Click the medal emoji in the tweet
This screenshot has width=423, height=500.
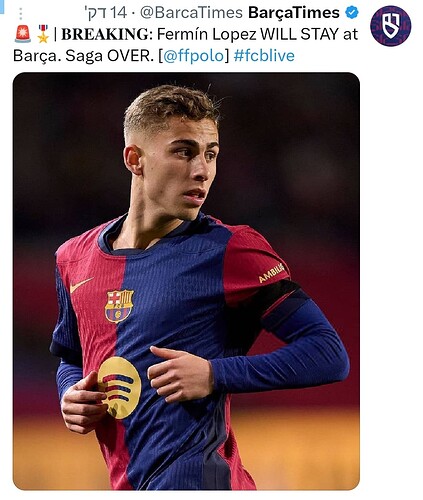[x=43, y=34]
